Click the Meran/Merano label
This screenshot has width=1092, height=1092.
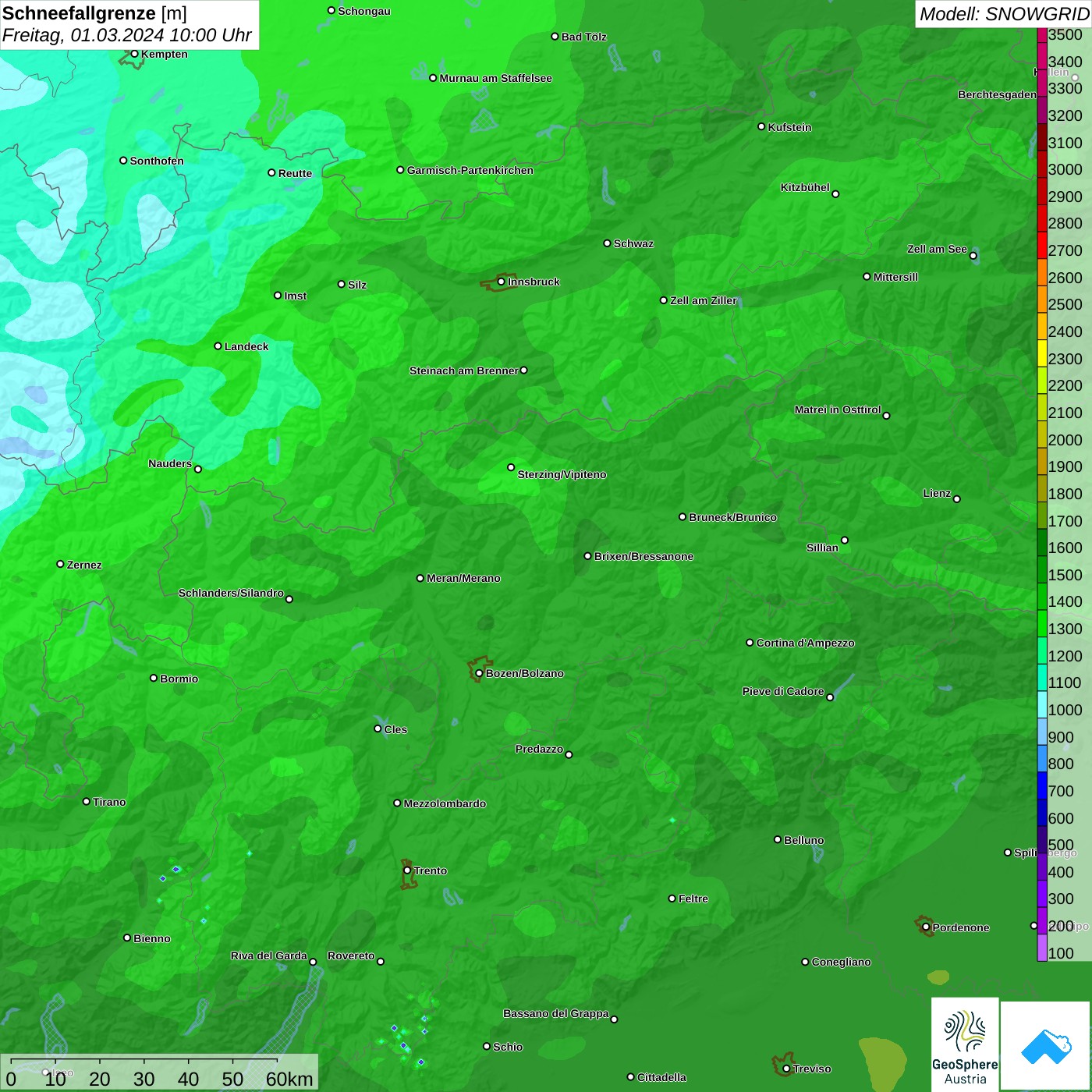point(463,578)
